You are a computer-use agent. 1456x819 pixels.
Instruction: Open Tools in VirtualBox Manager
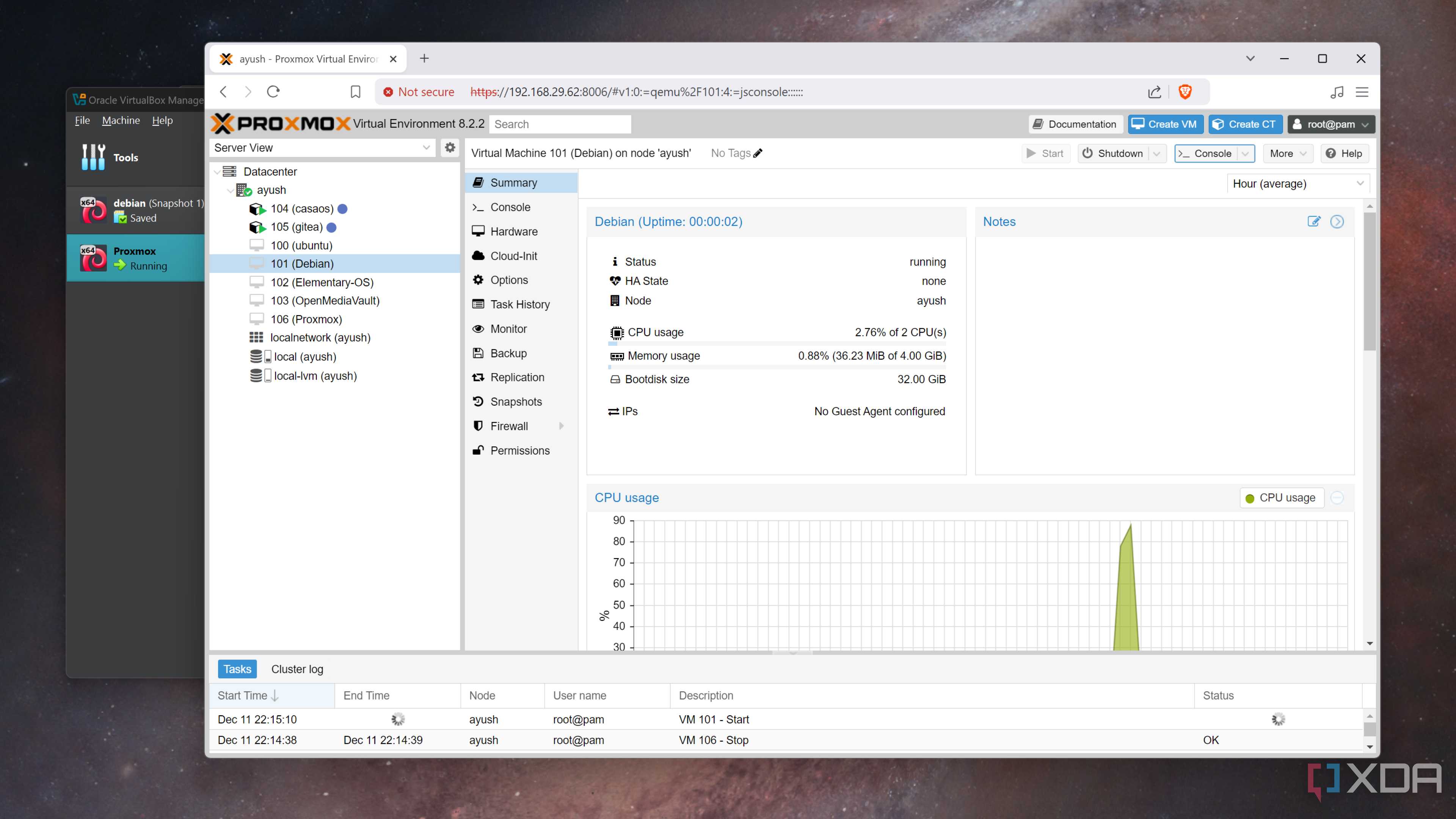coord(136,157)
